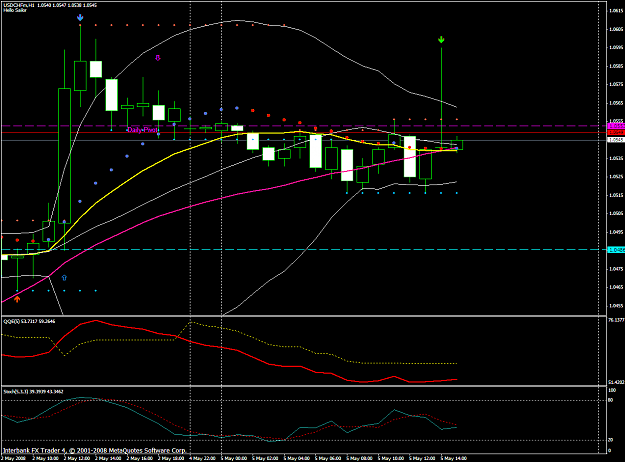Screen dimensions: 625x462
Task: Click the 'Daily Pivot' label on chart
Action: point(142,130)
